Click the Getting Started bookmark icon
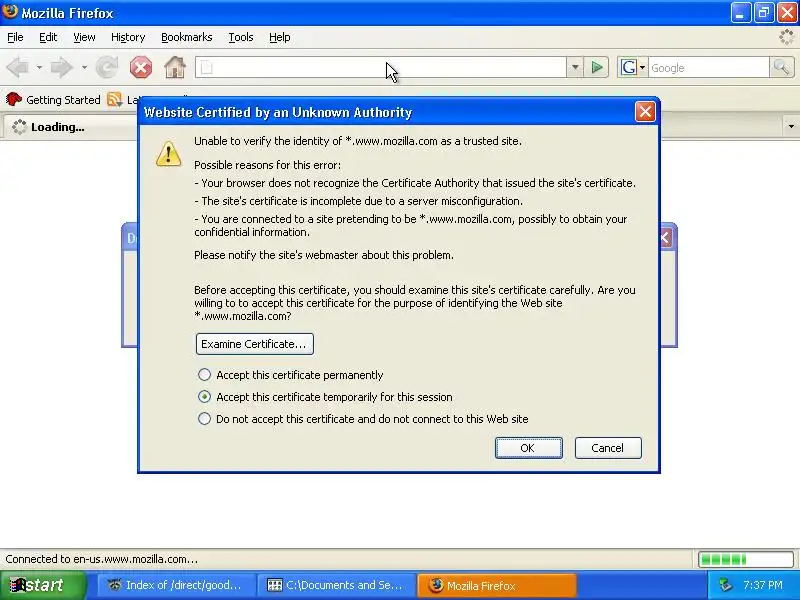Viewport: 800px width, 600px height. (14, 99)
